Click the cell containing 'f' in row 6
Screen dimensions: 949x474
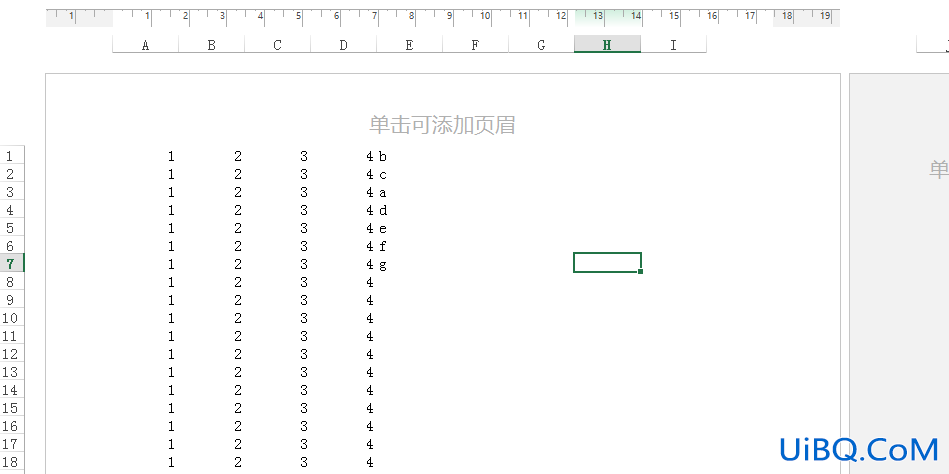coord(409,246)
